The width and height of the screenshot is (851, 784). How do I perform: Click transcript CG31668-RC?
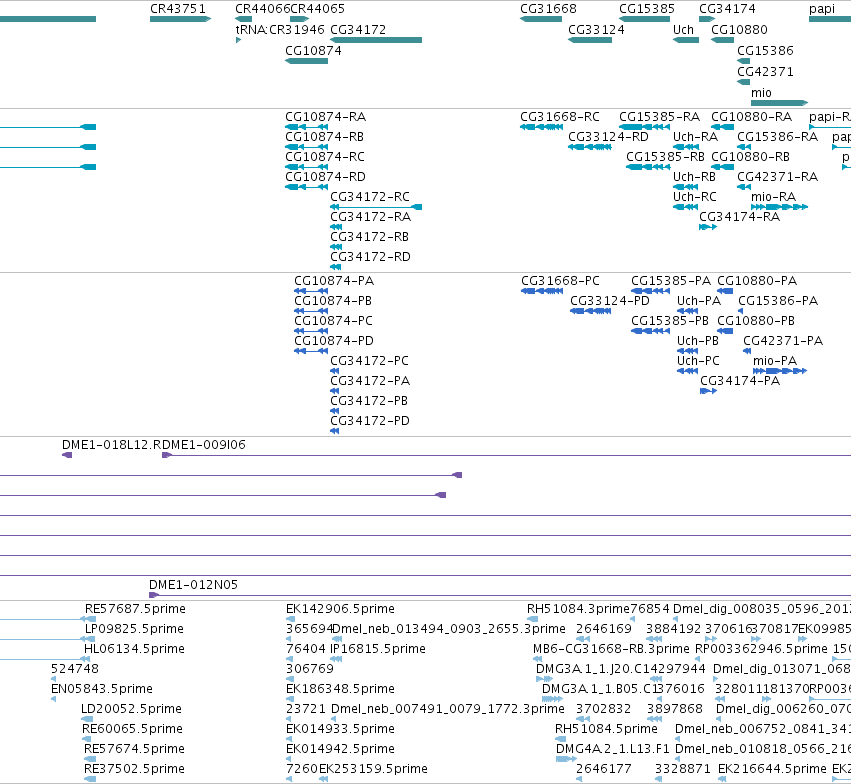541,127
